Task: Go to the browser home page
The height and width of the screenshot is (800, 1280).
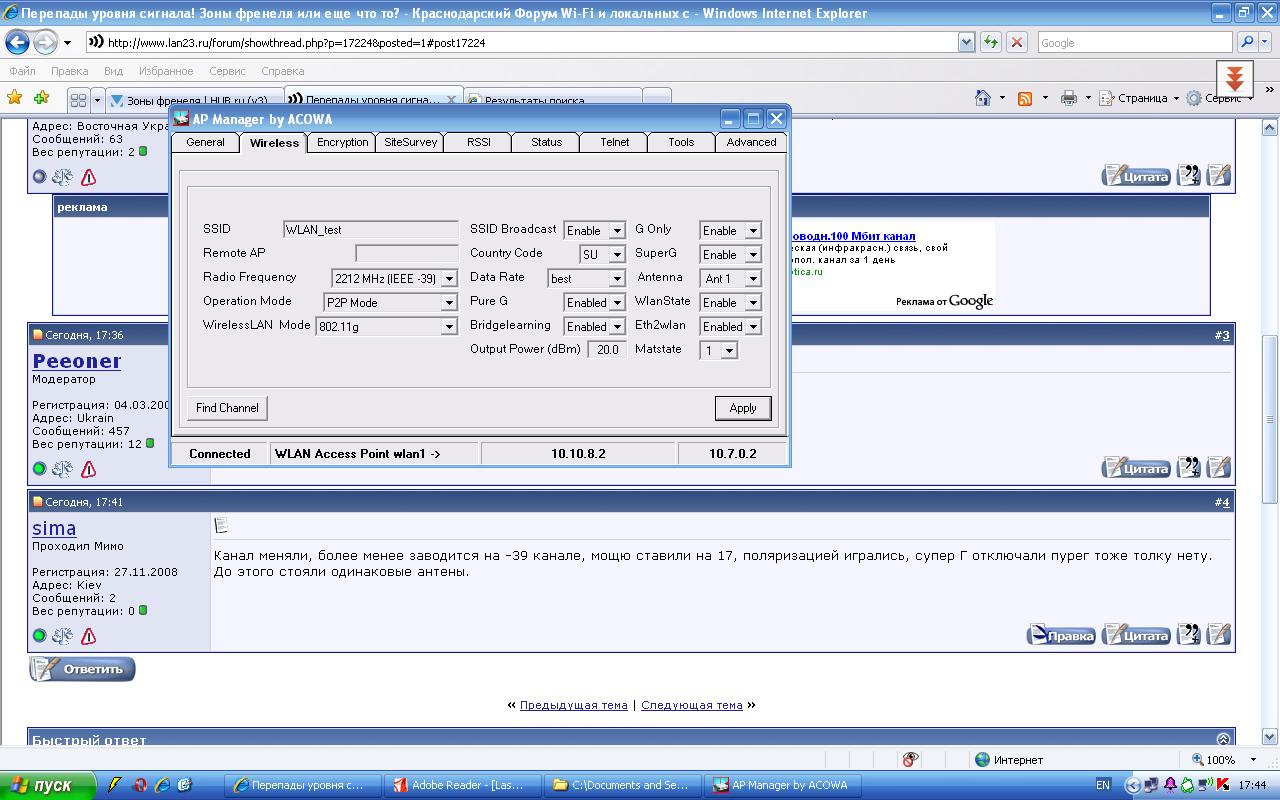Action: pyautogui.click(x=983, y=98)
